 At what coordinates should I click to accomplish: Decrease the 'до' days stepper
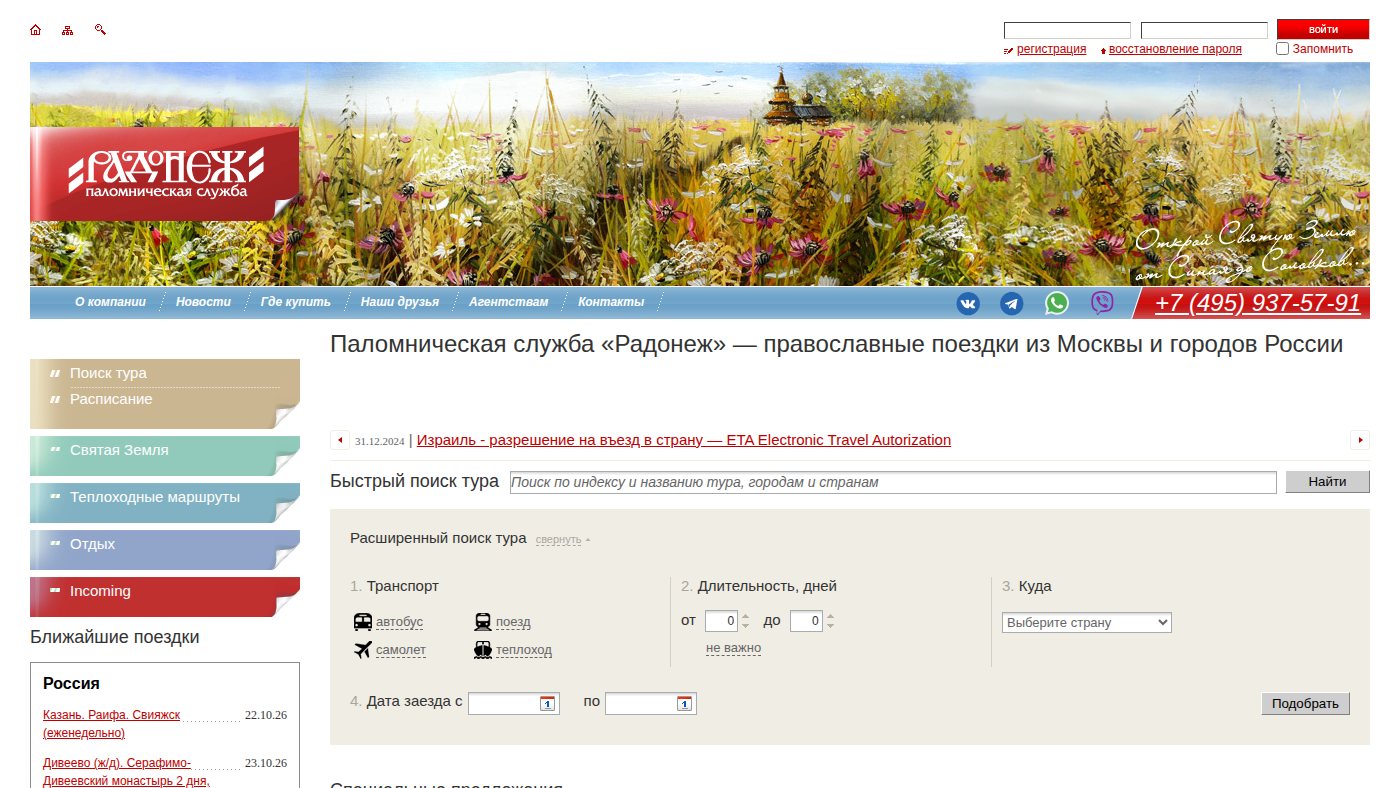[830, 627]
